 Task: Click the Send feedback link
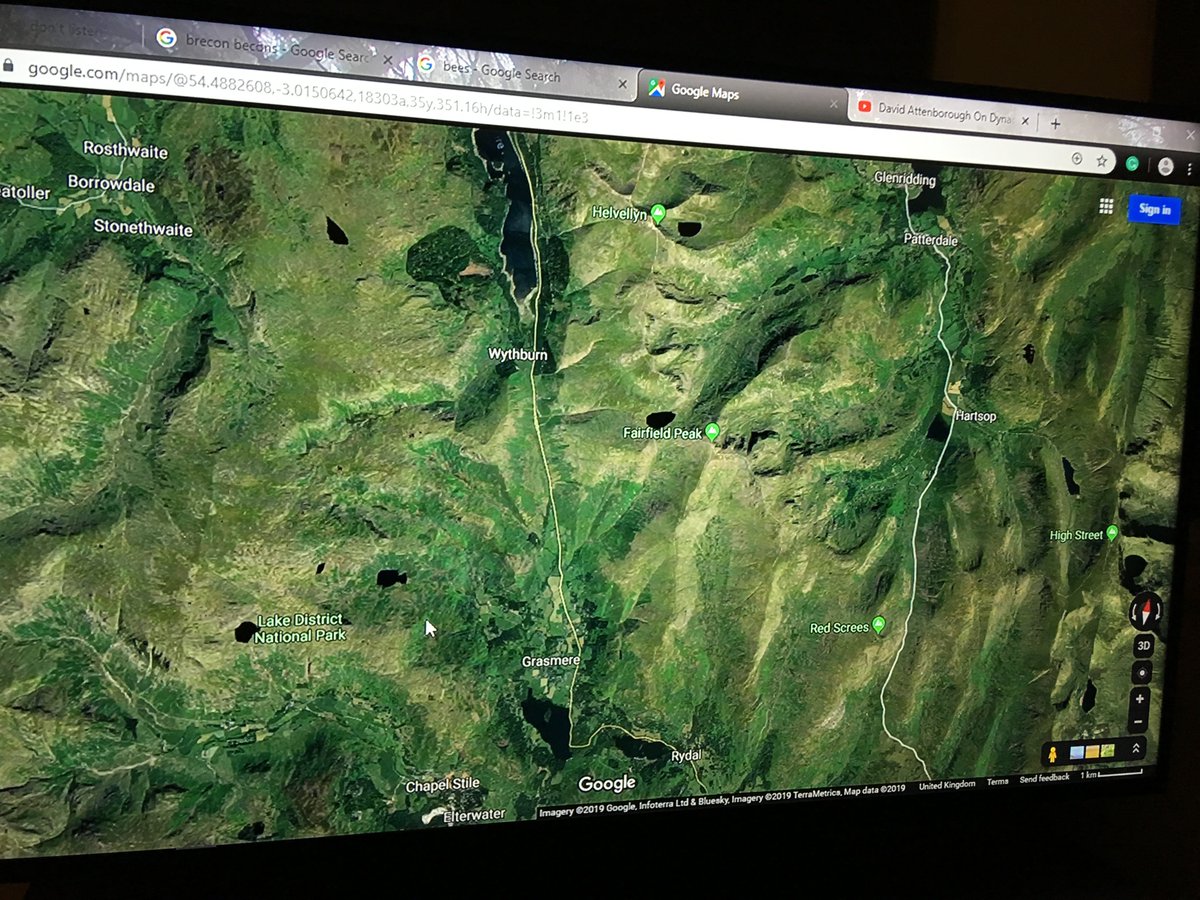[1044, 778]
